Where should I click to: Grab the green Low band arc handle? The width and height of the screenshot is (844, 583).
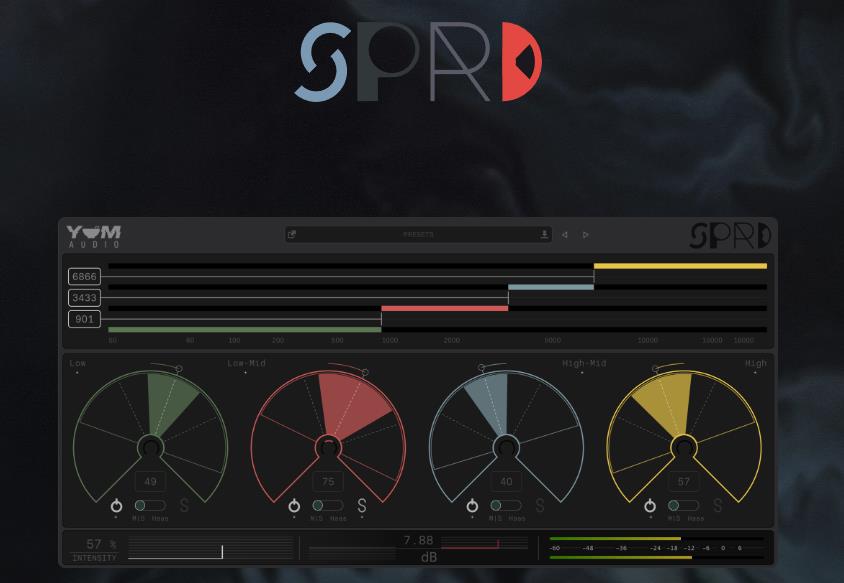pos(179,369)
